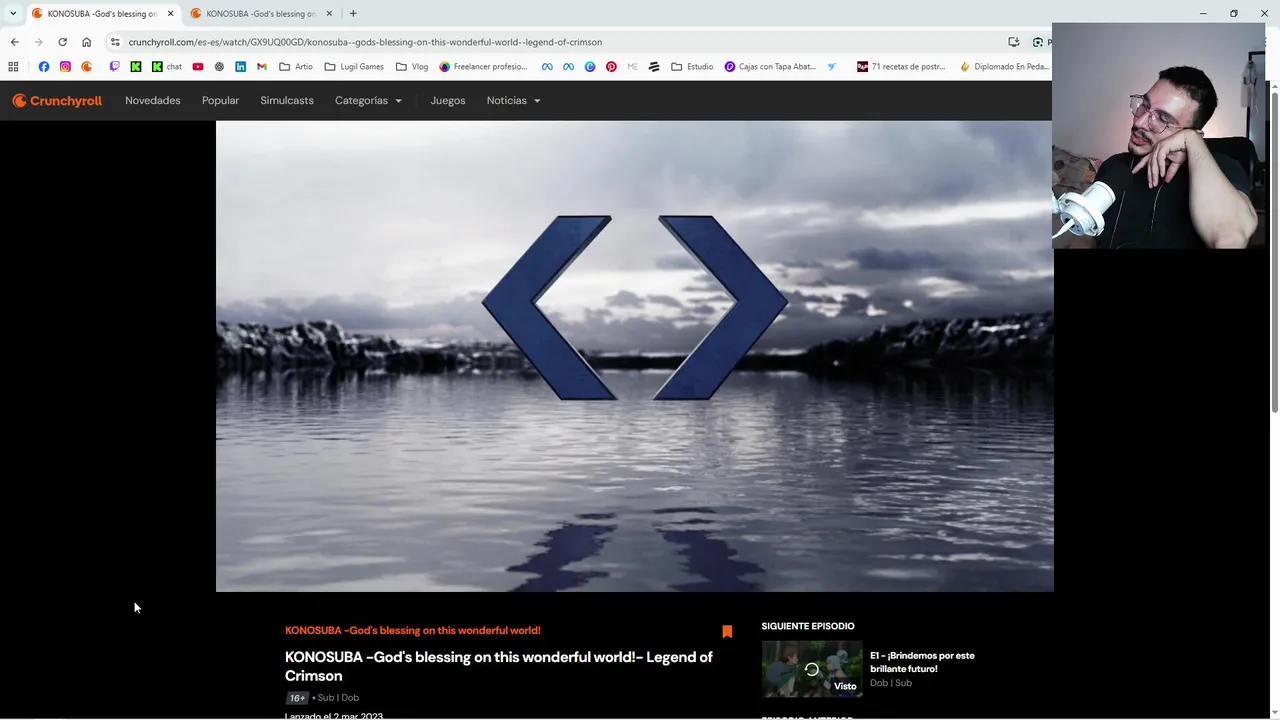Open the Cajas con Tapa Abat bookmark
The width and height of the screenshot is (1280, 720).
coord(770,67)
